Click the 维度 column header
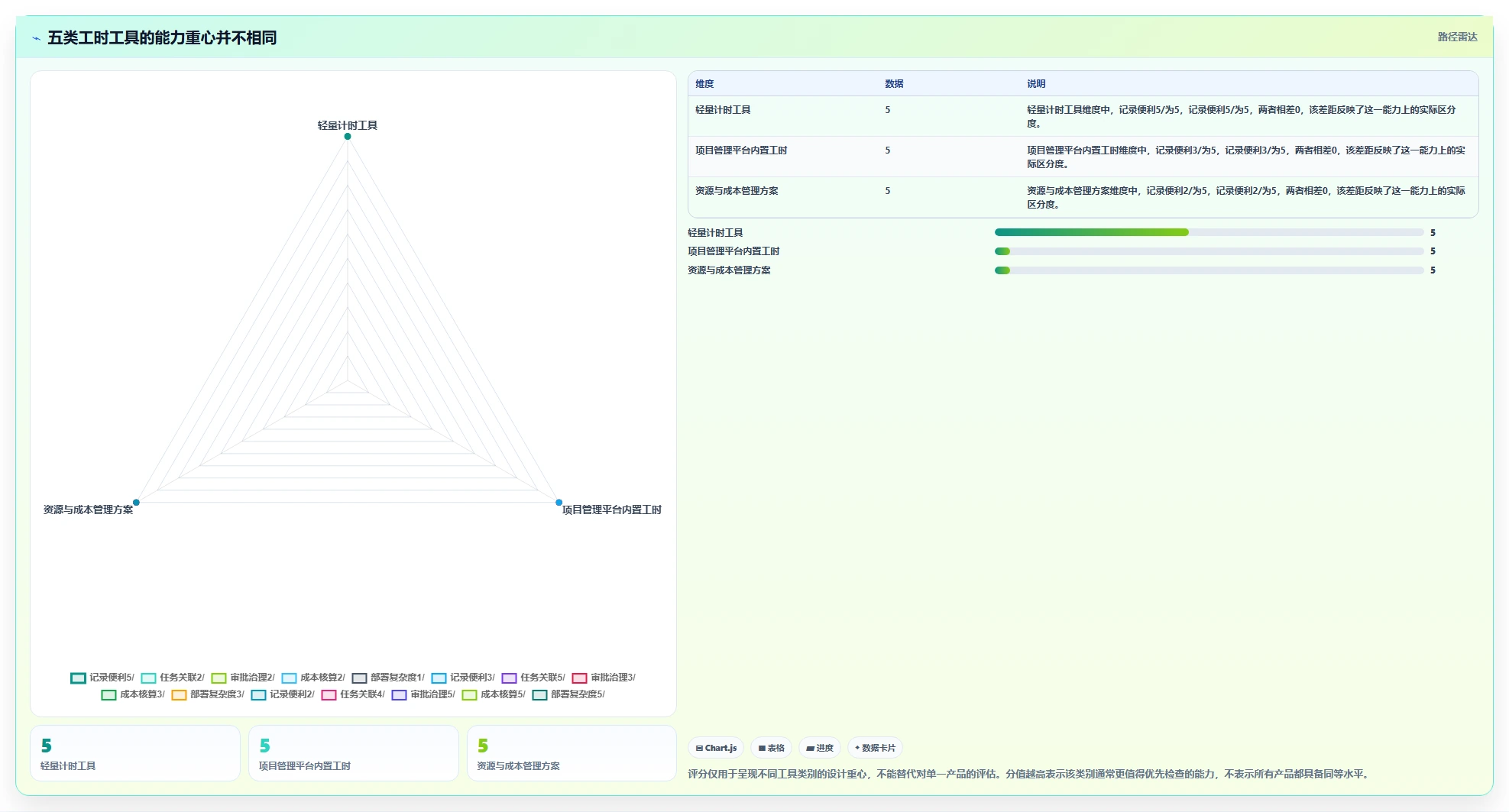1509x812 pixels. click(x=704, y=84)
